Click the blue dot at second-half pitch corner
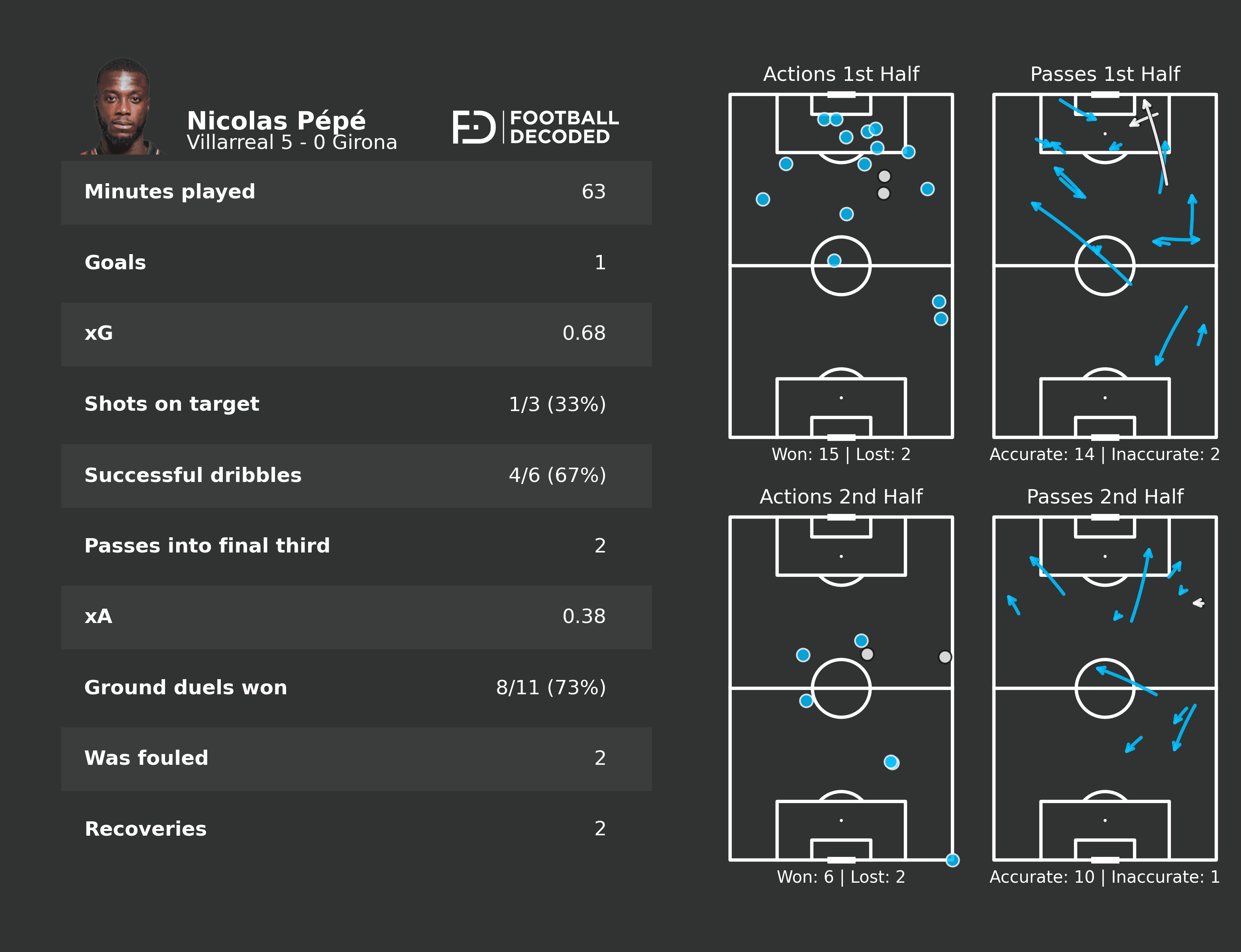 click(x=952, y=860)
